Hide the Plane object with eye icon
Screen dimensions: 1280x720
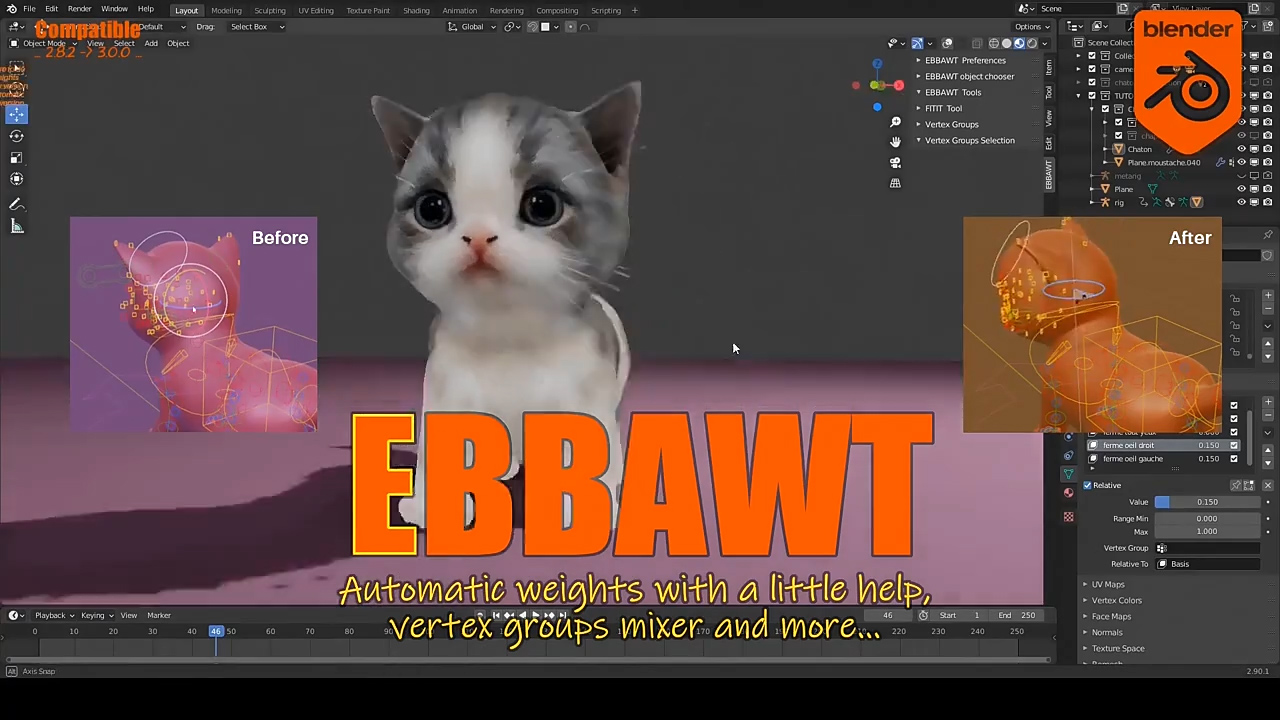point(1242,189)
